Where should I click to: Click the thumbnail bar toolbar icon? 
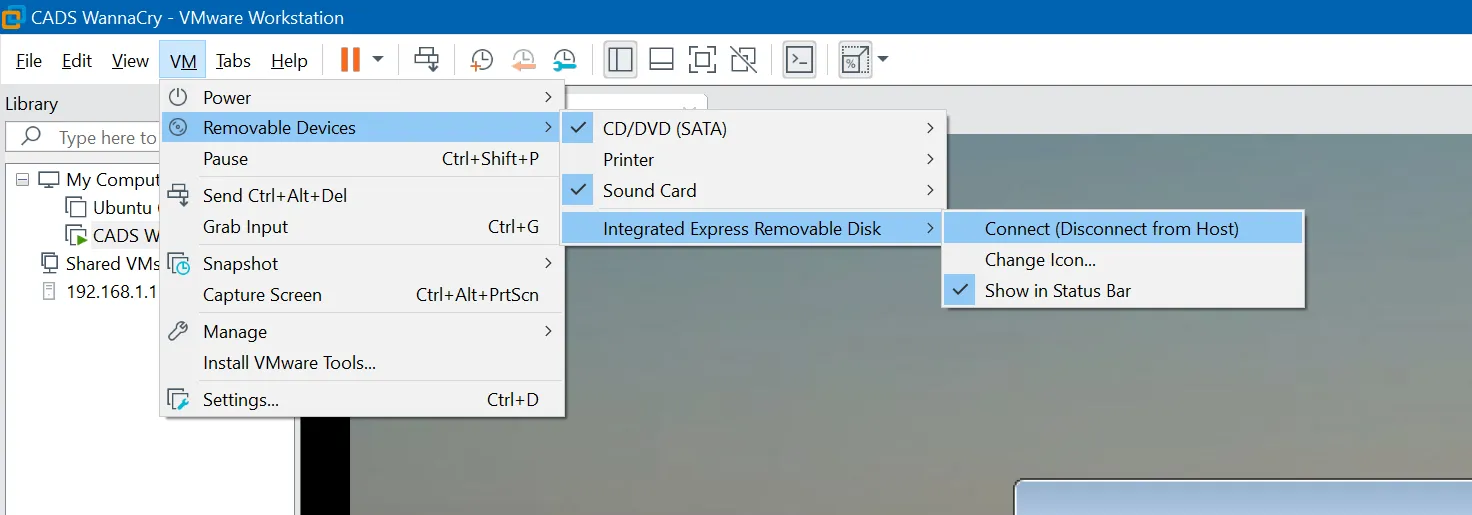pos(661,60)
